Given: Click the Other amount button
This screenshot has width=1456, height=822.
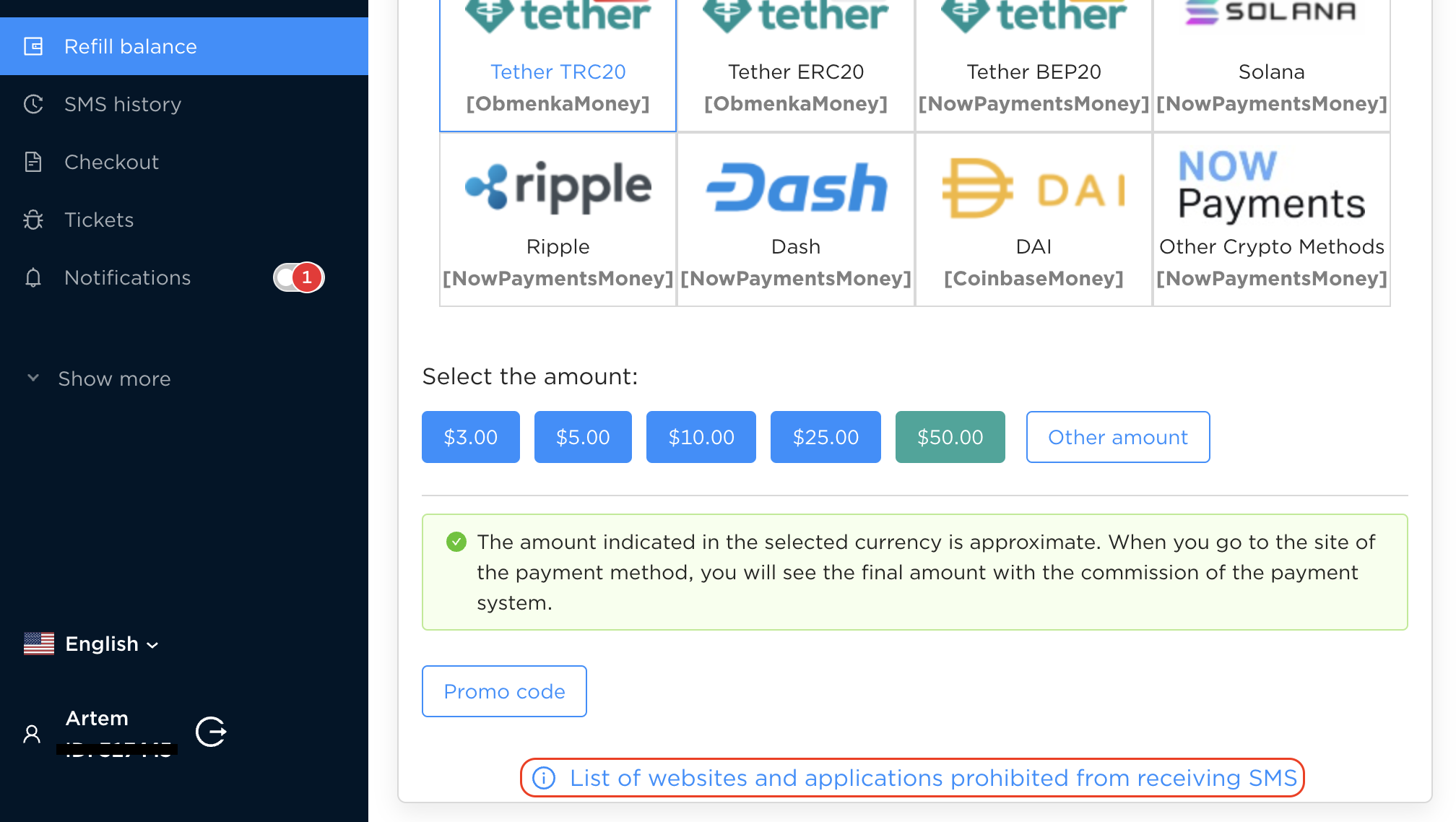Looking at the screenshot, I should pos(1117,437).
